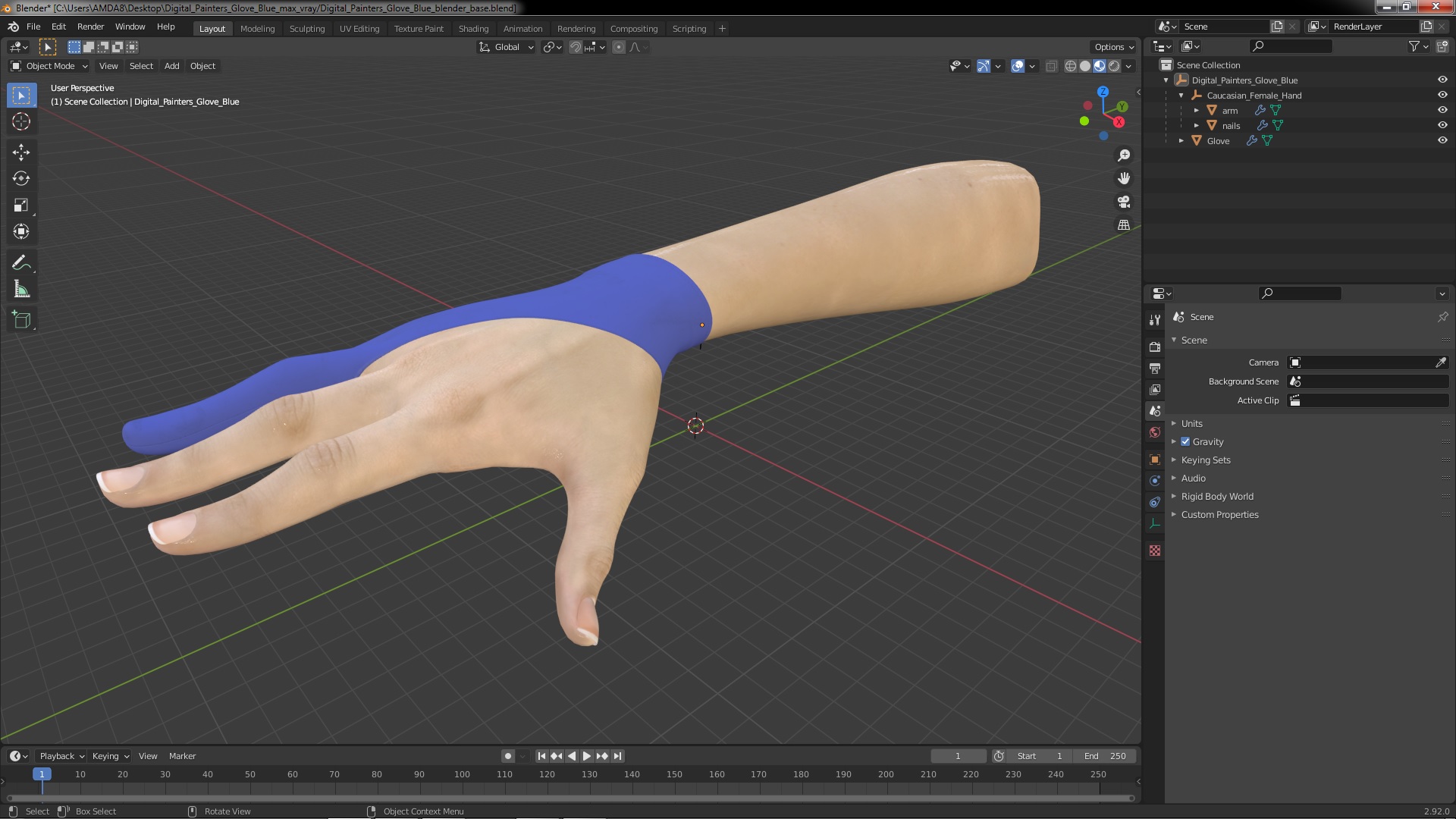Toggle the Gravity checkbox

click(1185, 441)
